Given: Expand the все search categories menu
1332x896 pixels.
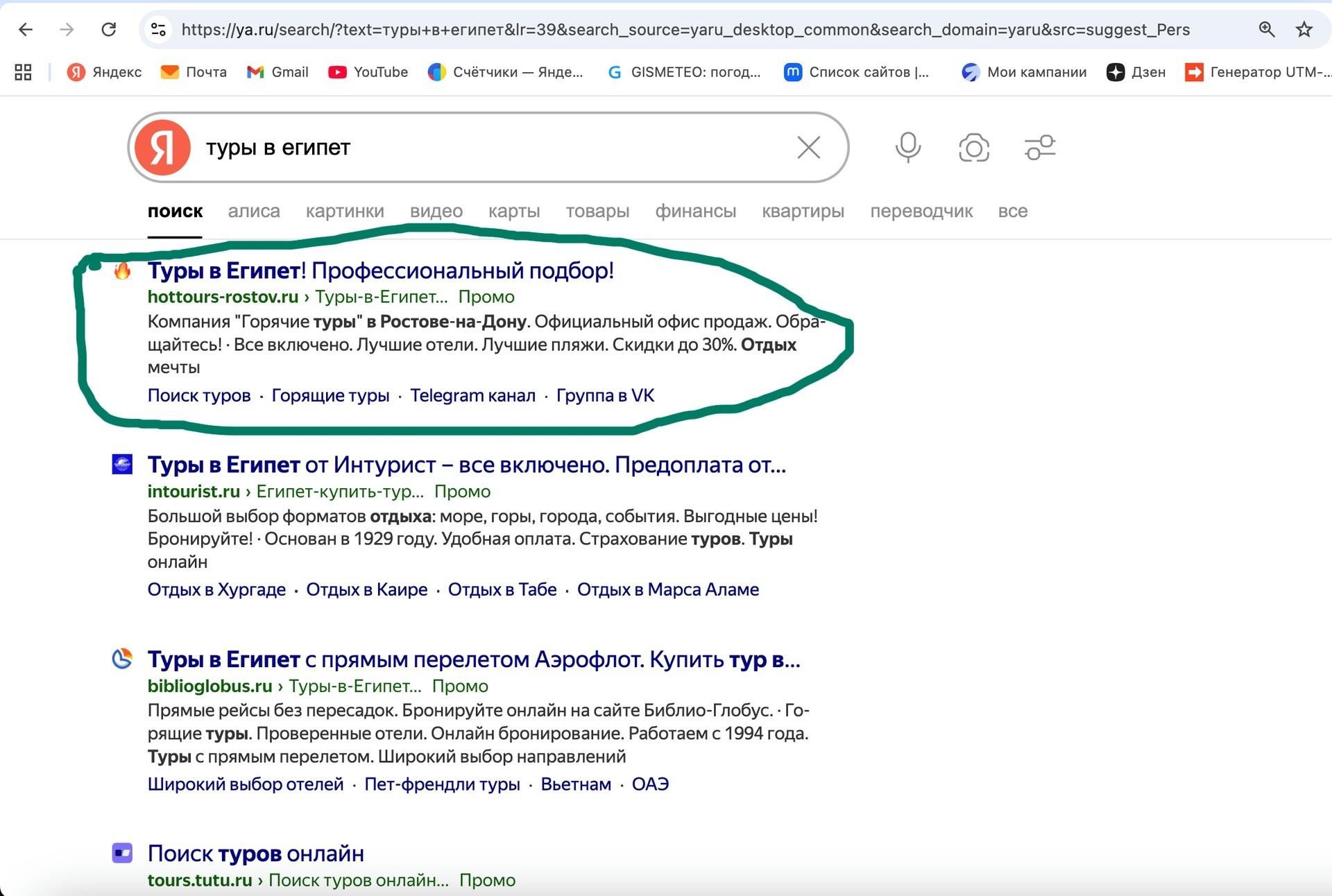Looking at the screenshot, I should [1012, 212].
